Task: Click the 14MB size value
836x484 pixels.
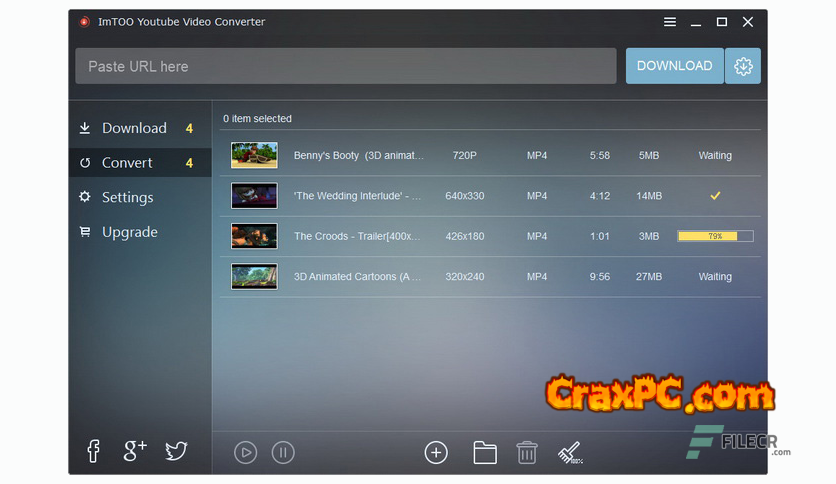Action: tap(649, 196)
